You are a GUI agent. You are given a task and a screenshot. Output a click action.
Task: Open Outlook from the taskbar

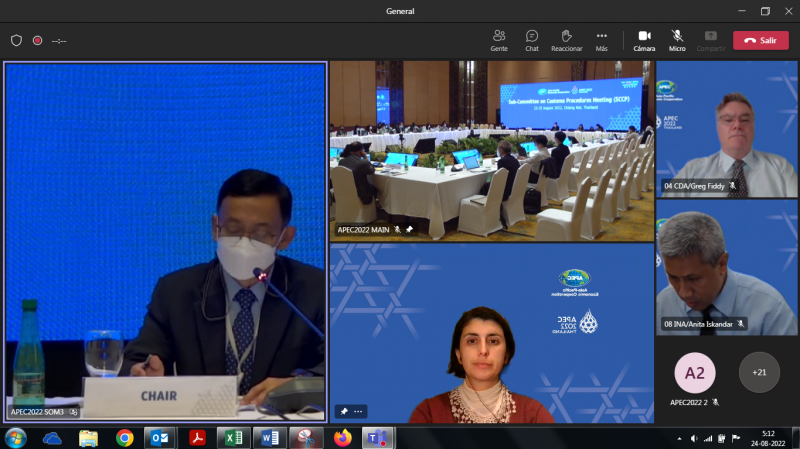click(159, 438)
